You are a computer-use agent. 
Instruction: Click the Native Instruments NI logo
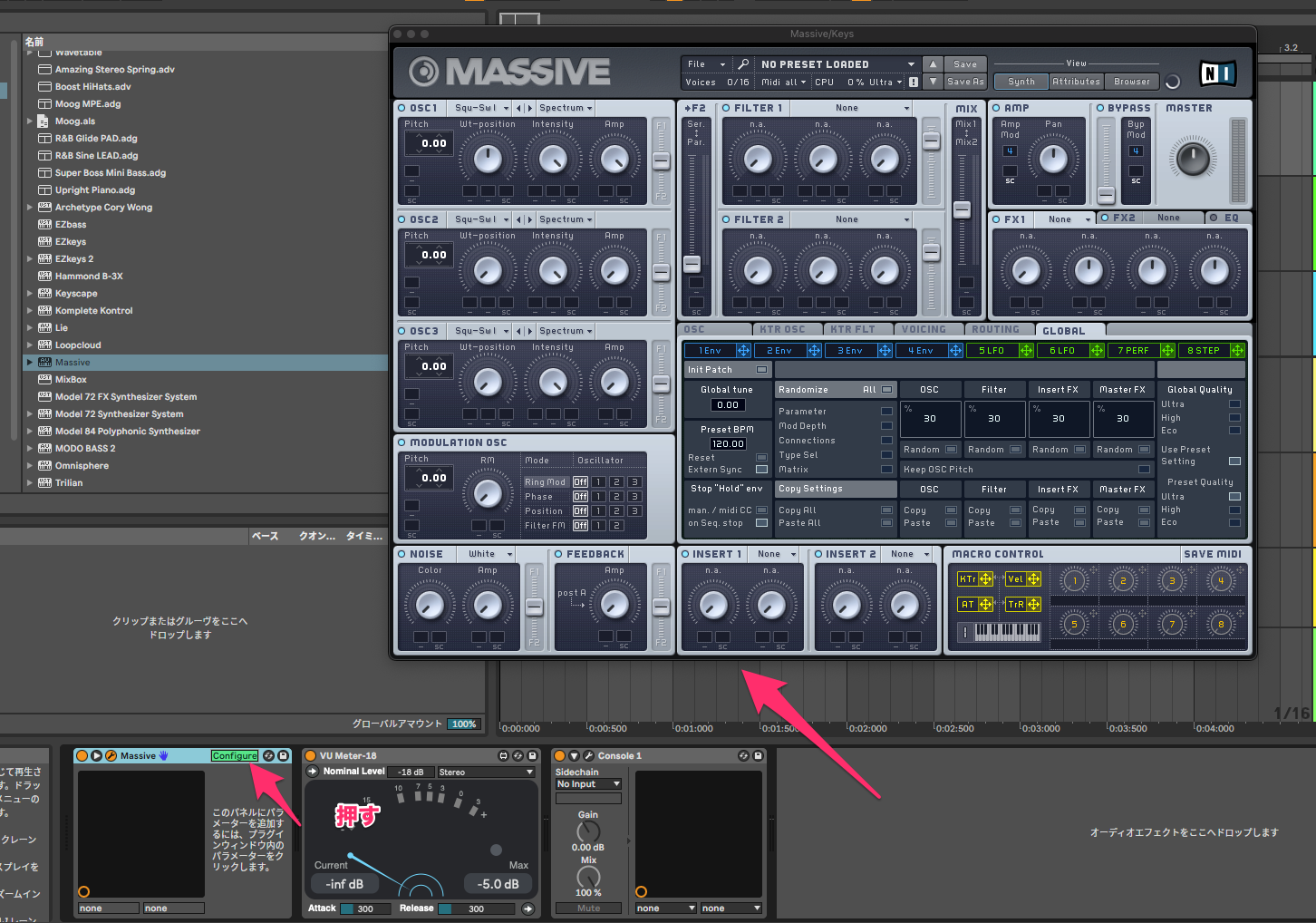tap(1218, 73)
